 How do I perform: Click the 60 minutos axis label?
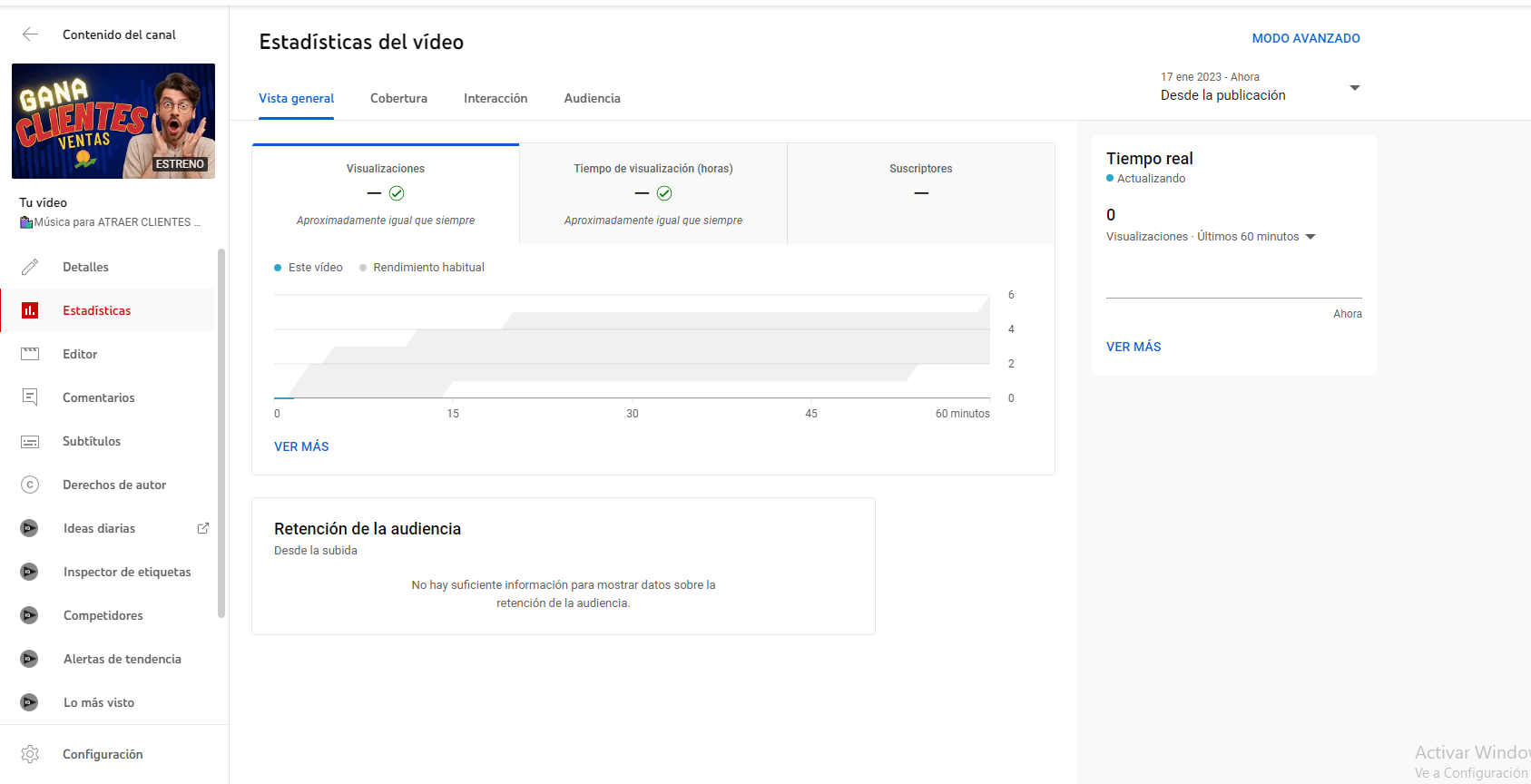point(963,414)
